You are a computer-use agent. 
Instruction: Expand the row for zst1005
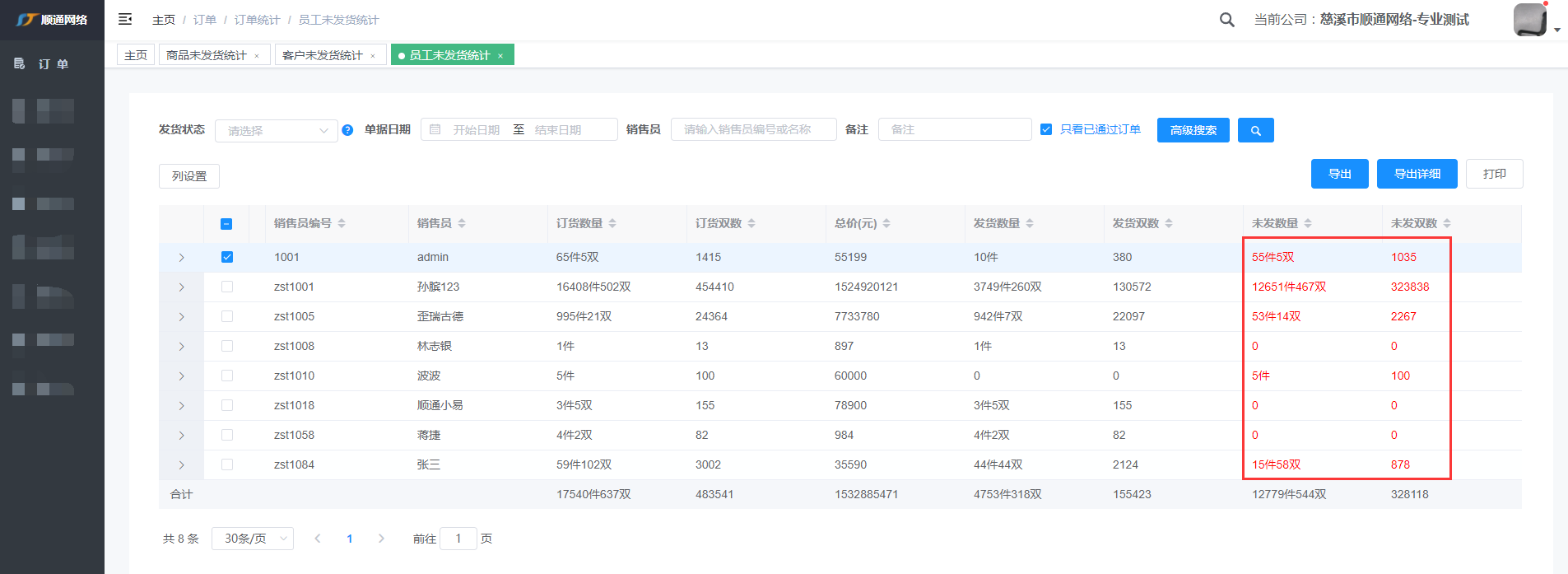[181, 317]
